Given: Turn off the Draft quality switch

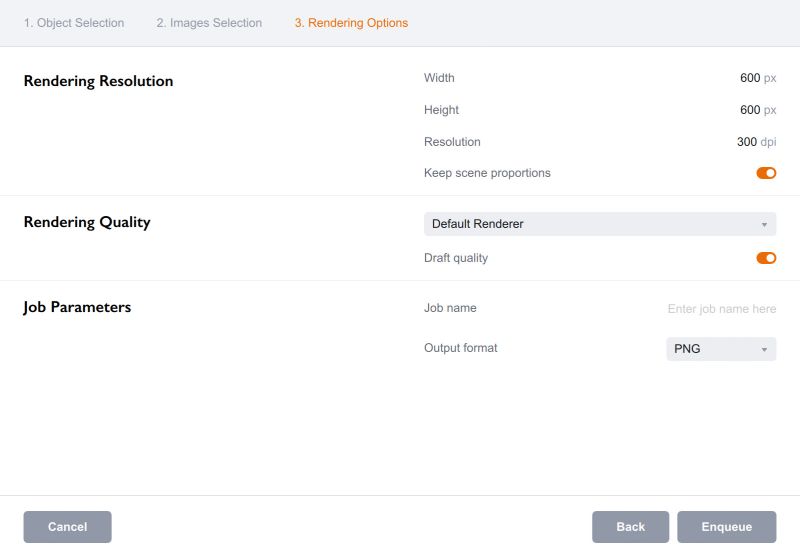Looking at the screenshot, I should [x=766, y=258].
